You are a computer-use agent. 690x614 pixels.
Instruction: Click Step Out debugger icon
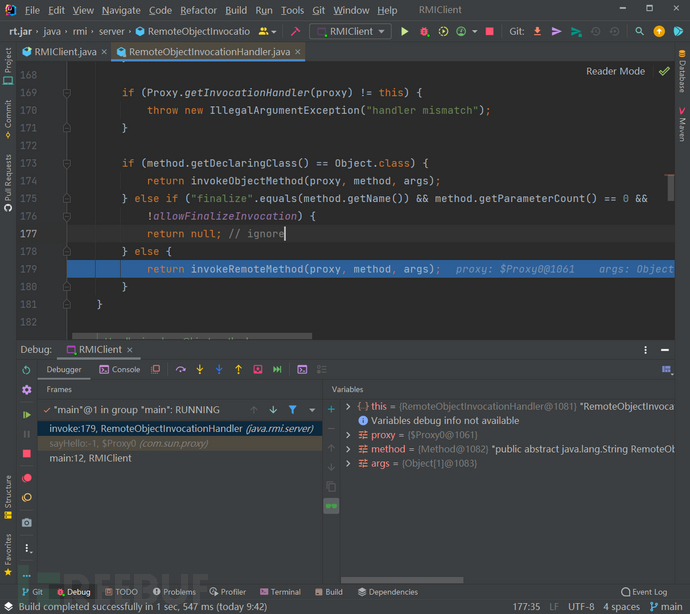(x=238, y=369)
